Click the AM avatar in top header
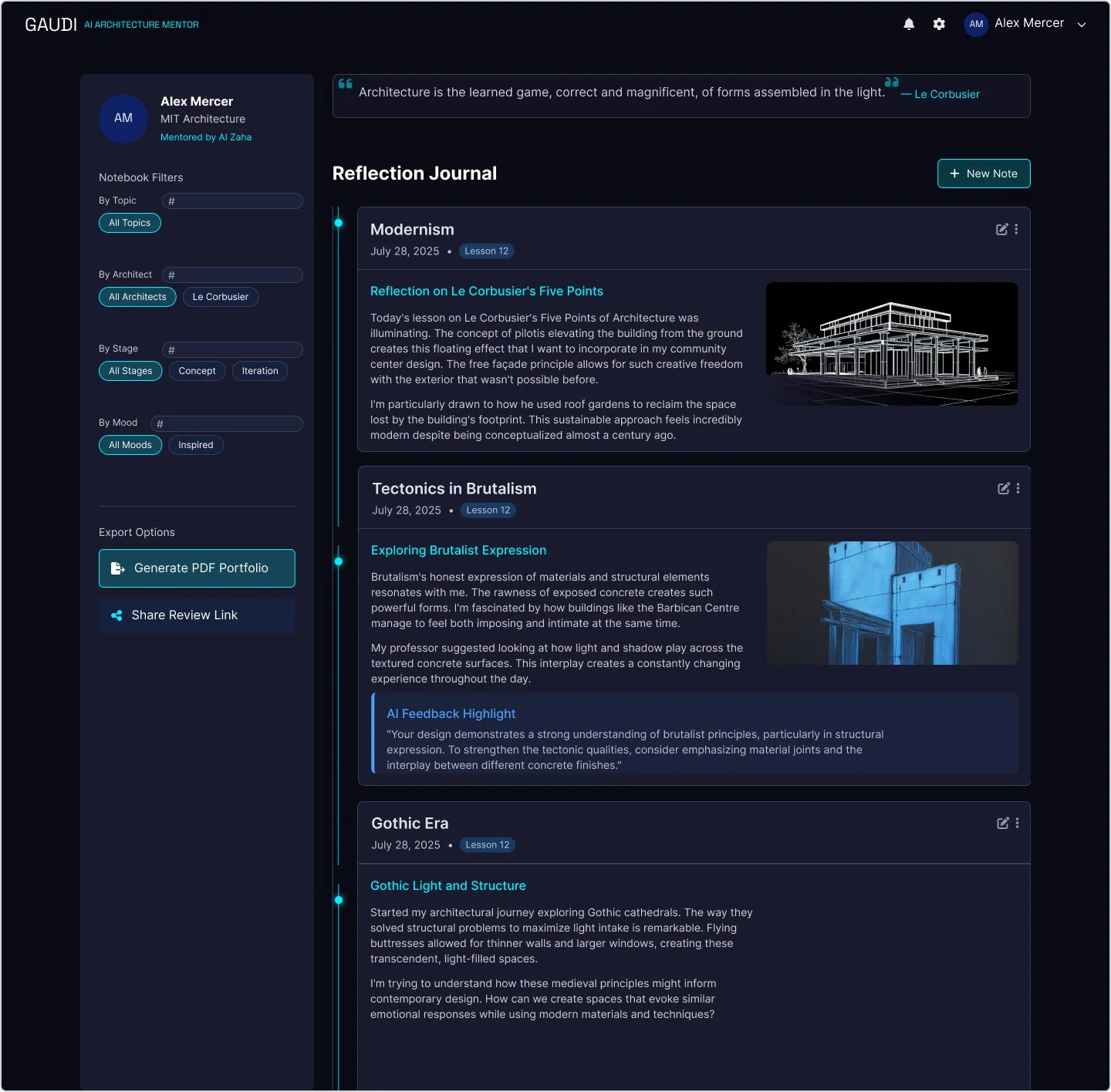The image size is (1111, 1092). pos(976,24)
